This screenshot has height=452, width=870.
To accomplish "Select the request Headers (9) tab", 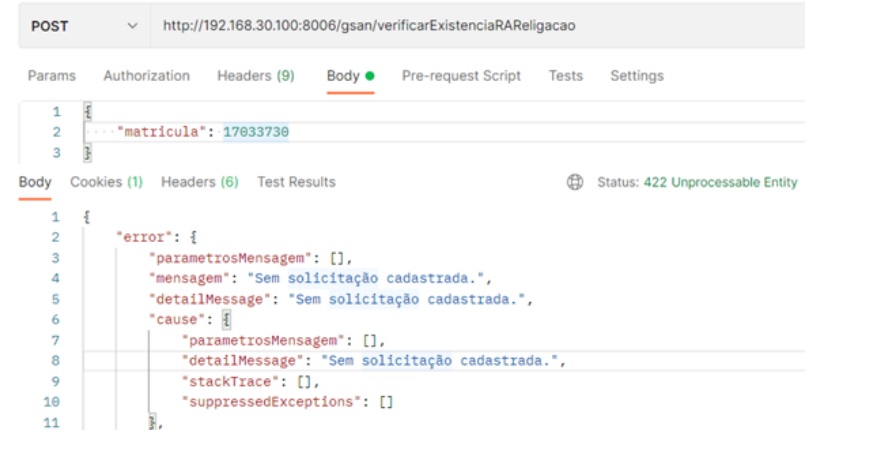I will point(255,76).
